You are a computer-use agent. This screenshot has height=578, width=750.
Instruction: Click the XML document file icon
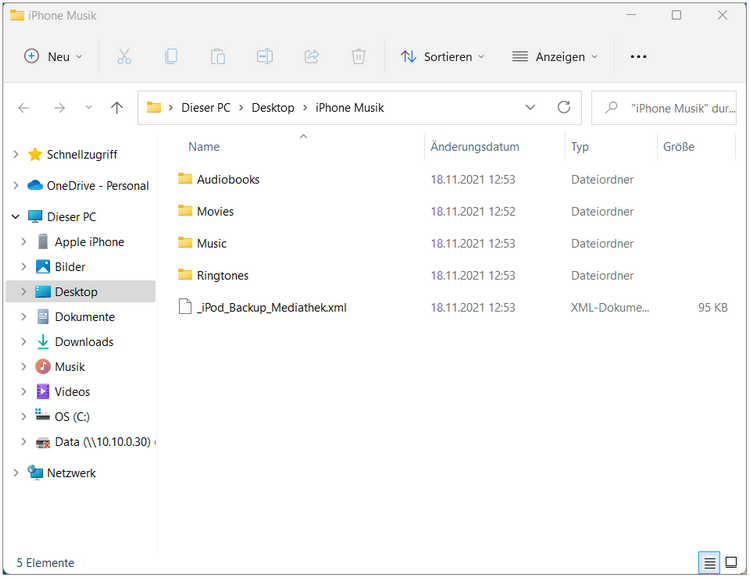[185, 307]
